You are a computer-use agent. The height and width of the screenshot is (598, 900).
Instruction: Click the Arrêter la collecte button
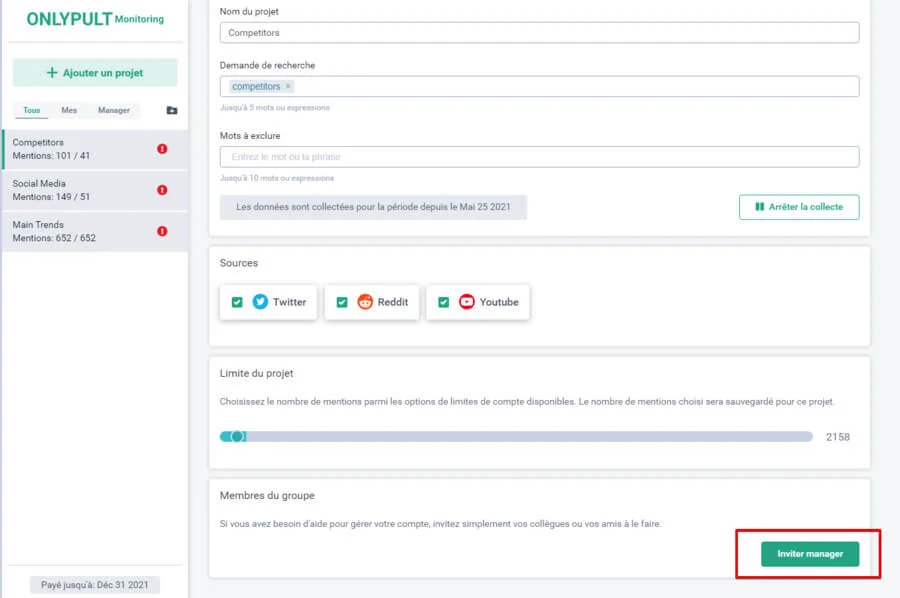click(798, 207)
